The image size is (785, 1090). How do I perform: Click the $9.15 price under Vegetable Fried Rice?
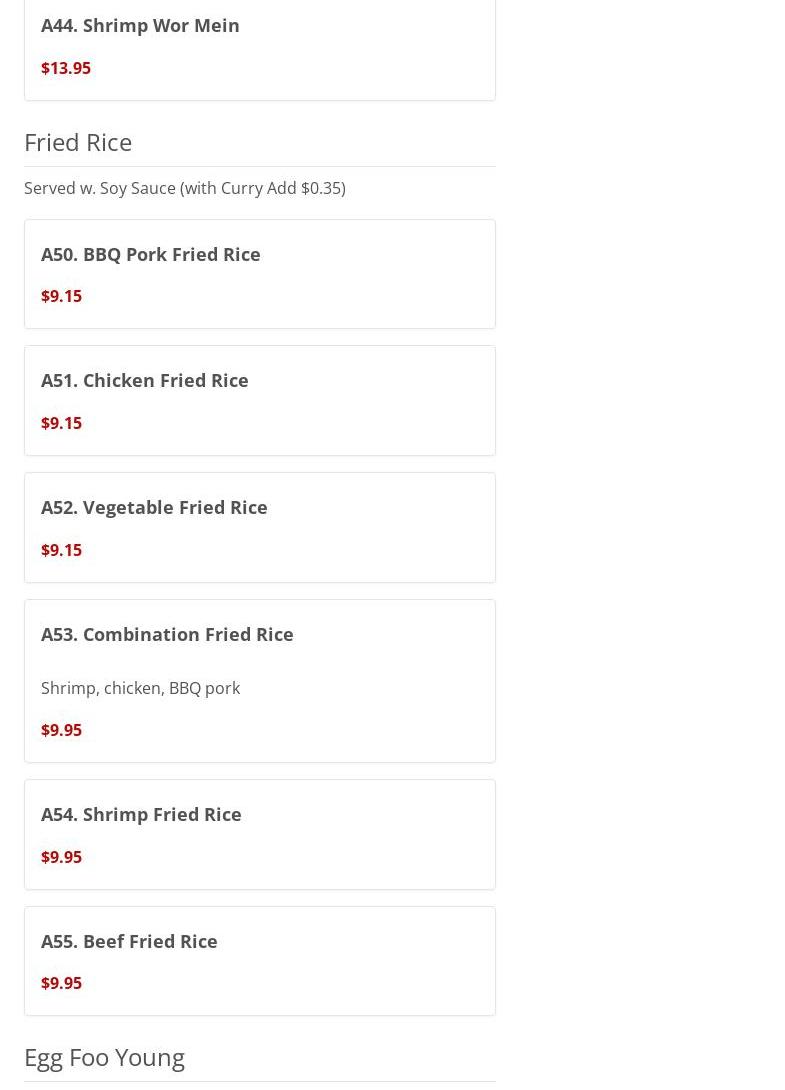(61, 551)
